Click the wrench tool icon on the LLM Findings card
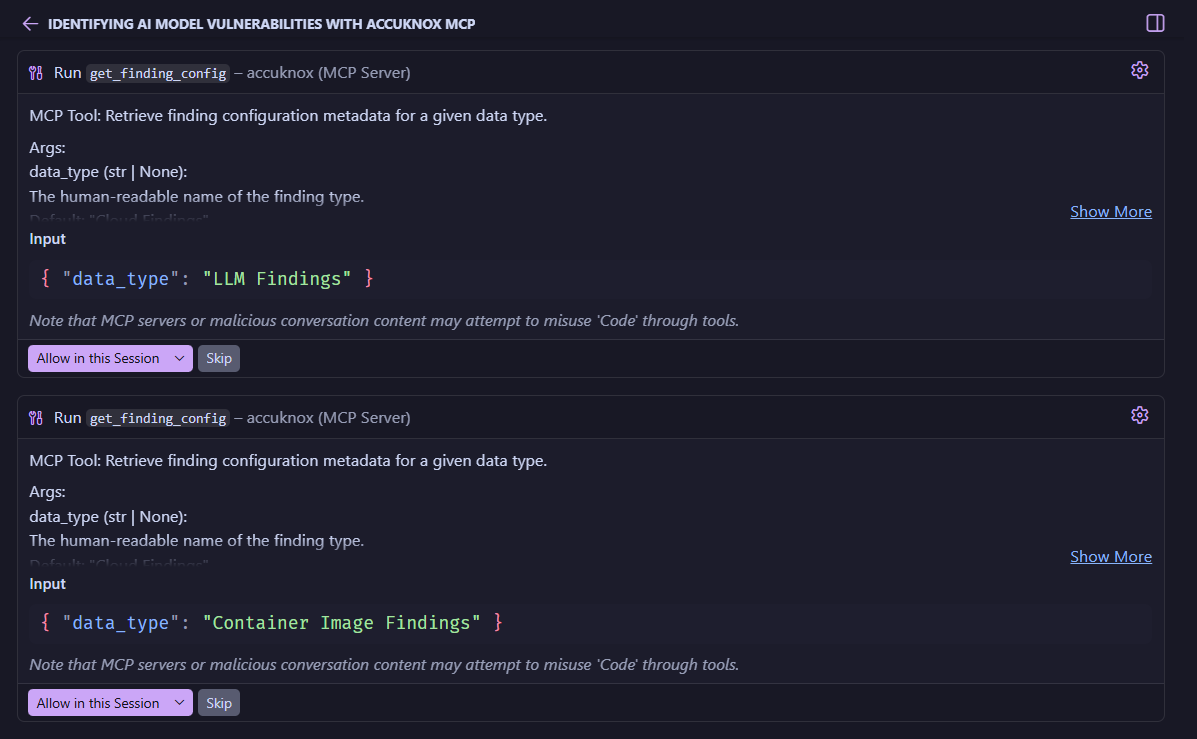 37,73
